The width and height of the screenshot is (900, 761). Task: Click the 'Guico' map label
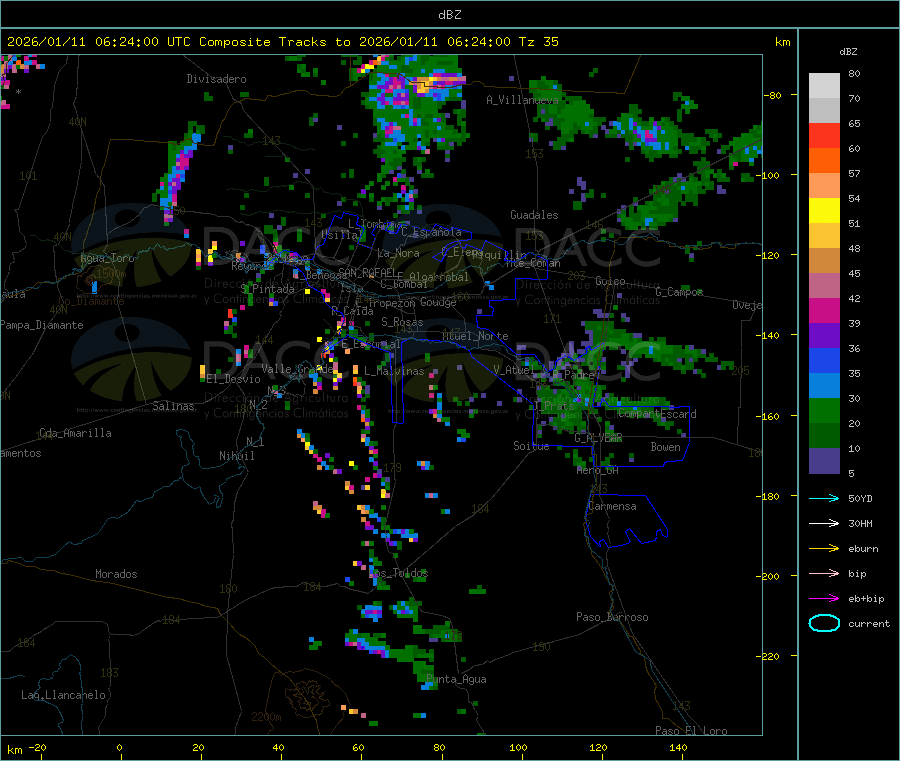[610, 282]
